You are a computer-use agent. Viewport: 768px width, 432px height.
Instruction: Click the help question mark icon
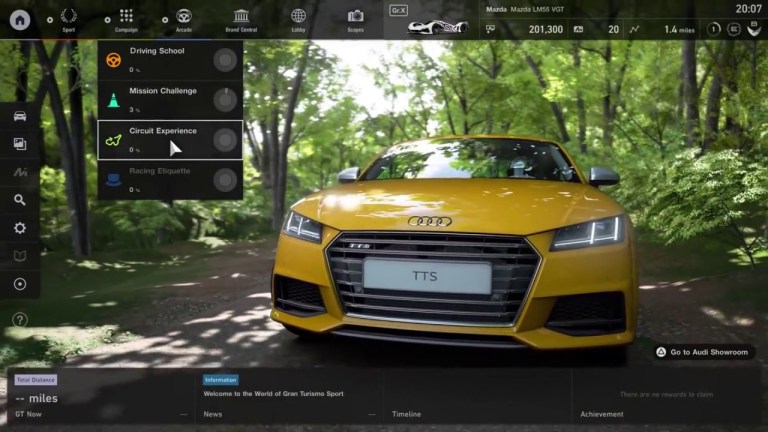20,320
